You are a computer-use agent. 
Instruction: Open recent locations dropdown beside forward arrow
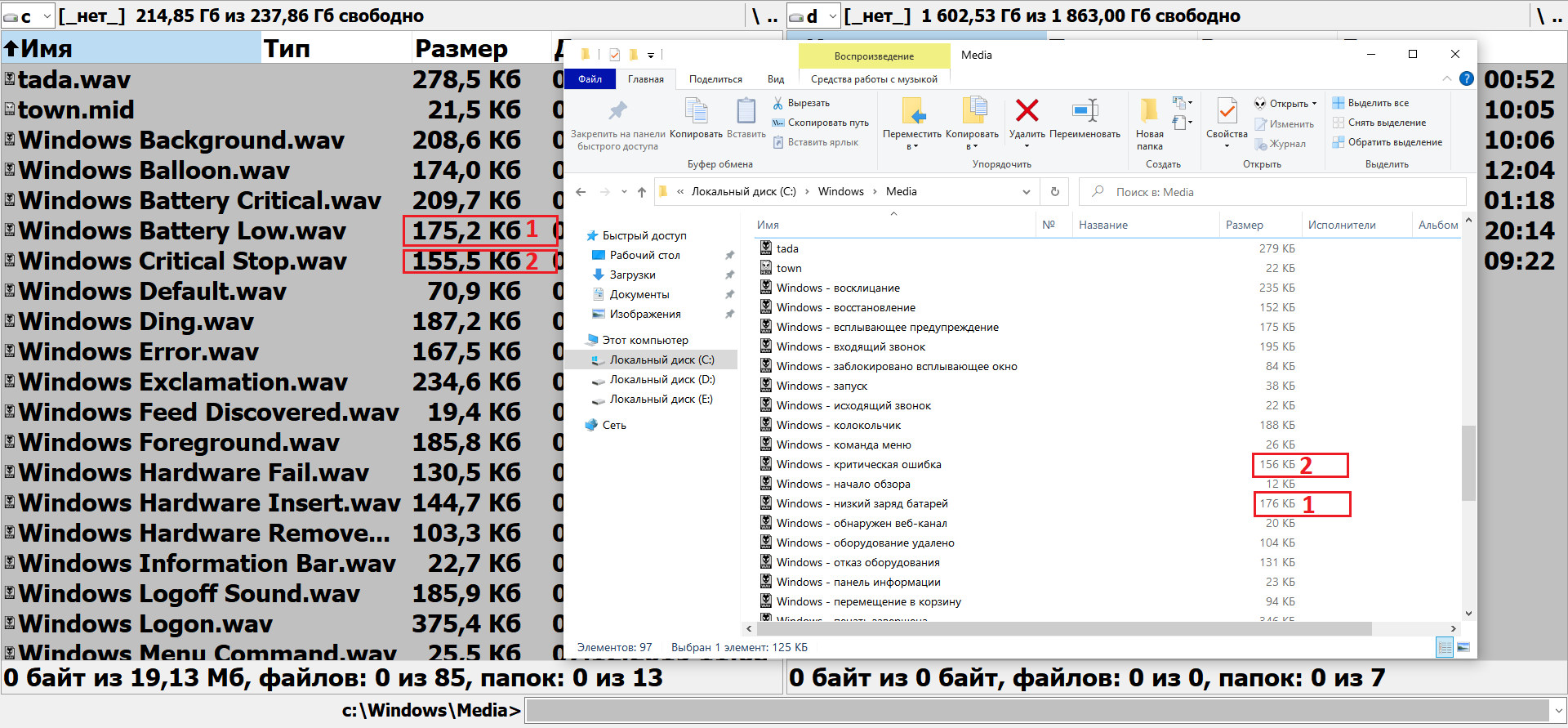tap(624, 192)
